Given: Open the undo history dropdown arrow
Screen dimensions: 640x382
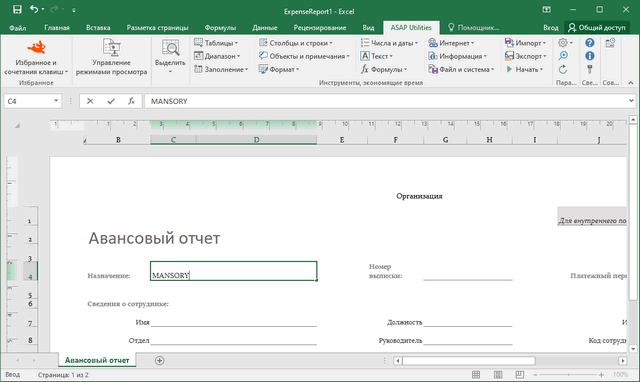Looking at the screenshot, I should click(43, 10).
